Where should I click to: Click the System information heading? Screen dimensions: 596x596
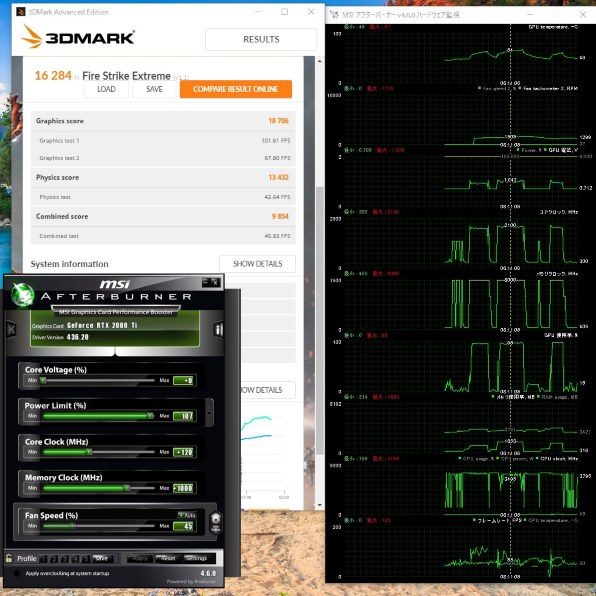[69, 264]
